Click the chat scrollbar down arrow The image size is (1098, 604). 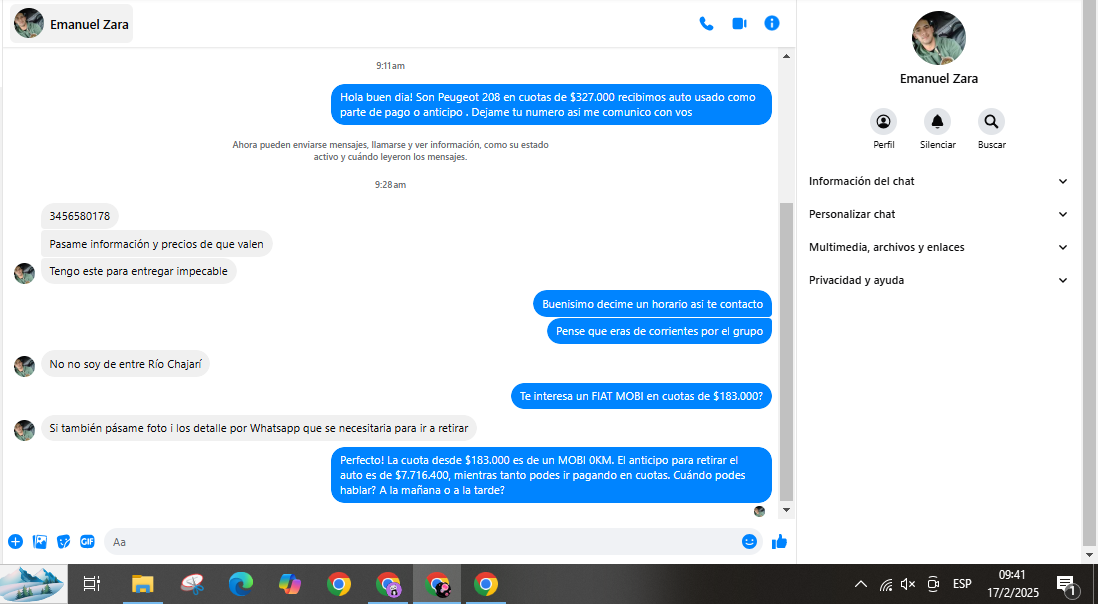pyautogui.click(x=786, y=510)
